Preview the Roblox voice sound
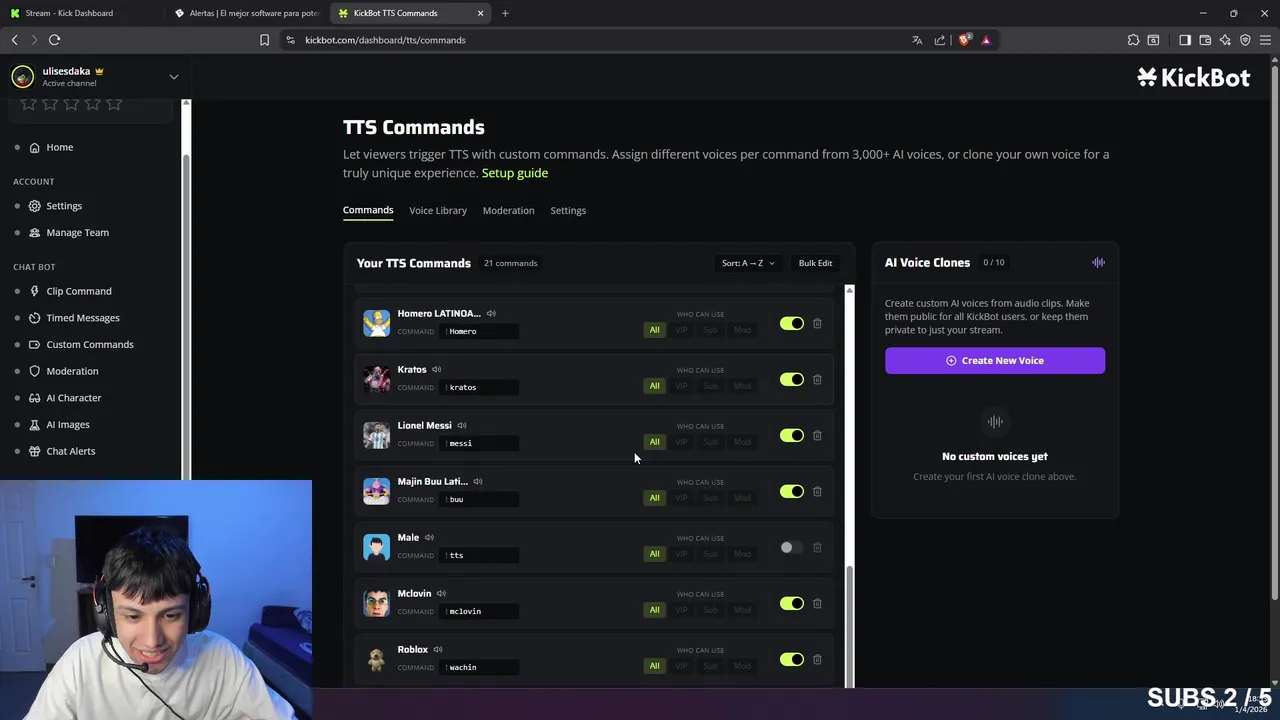 point(438,650)
